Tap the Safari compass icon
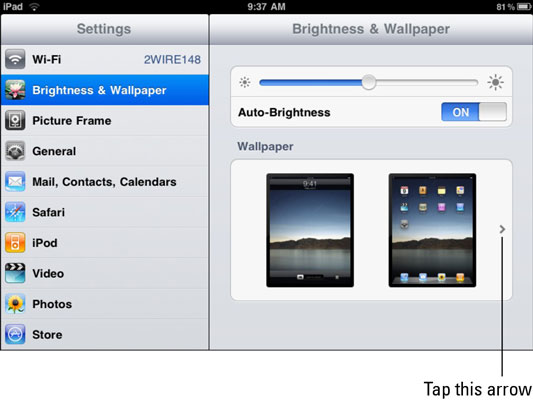This screenshot has width=533, height=400. [x=15, y=212]
